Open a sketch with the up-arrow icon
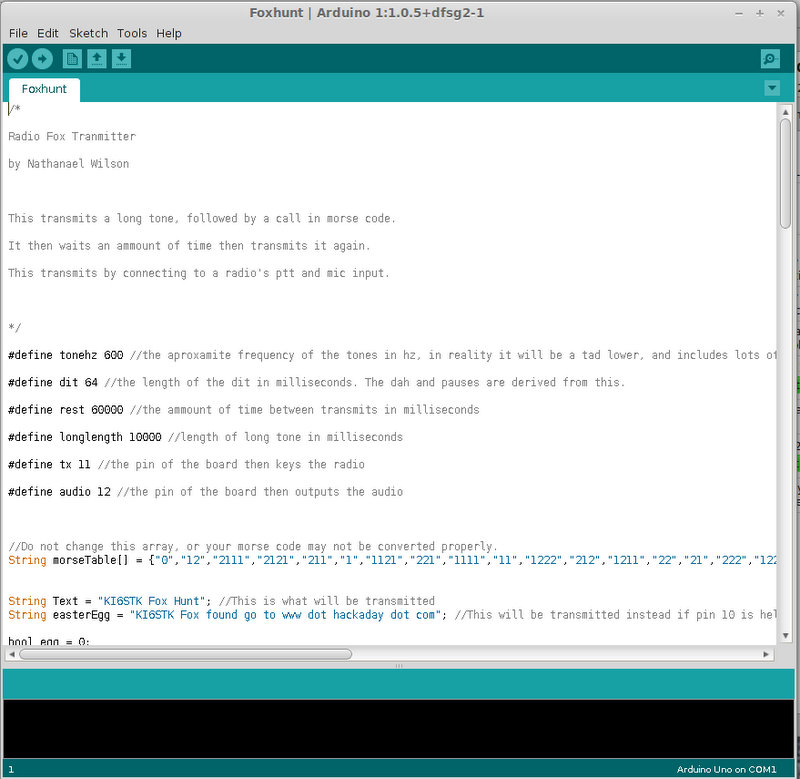The width and height of the screenshot is (800, 779). [x=96, y=59]
